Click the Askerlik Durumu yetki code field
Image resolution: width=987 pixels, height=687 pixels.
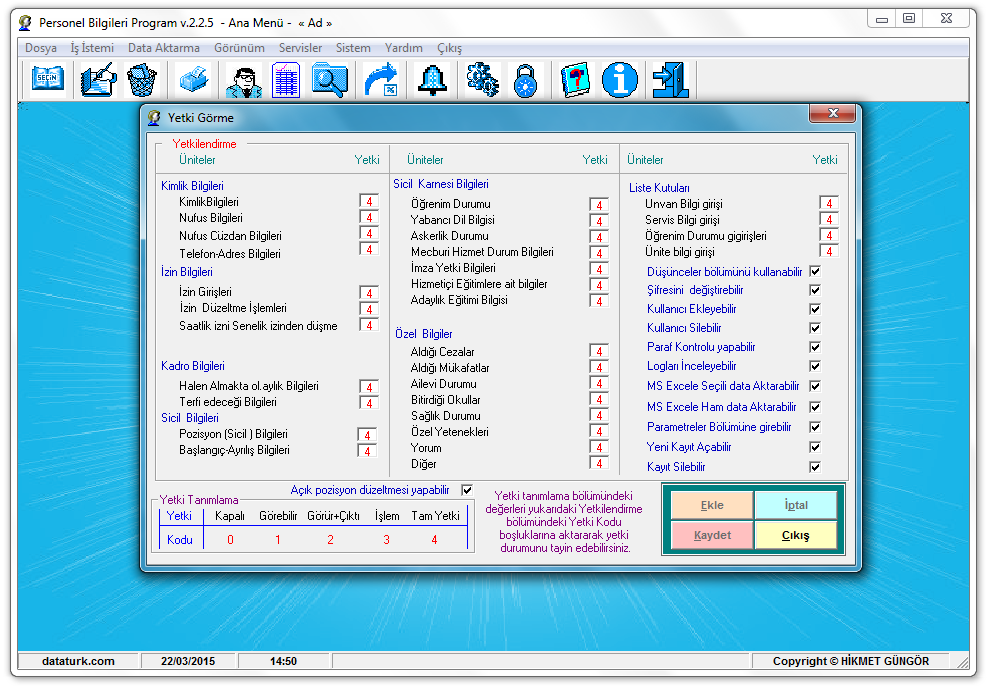(599, 237)
